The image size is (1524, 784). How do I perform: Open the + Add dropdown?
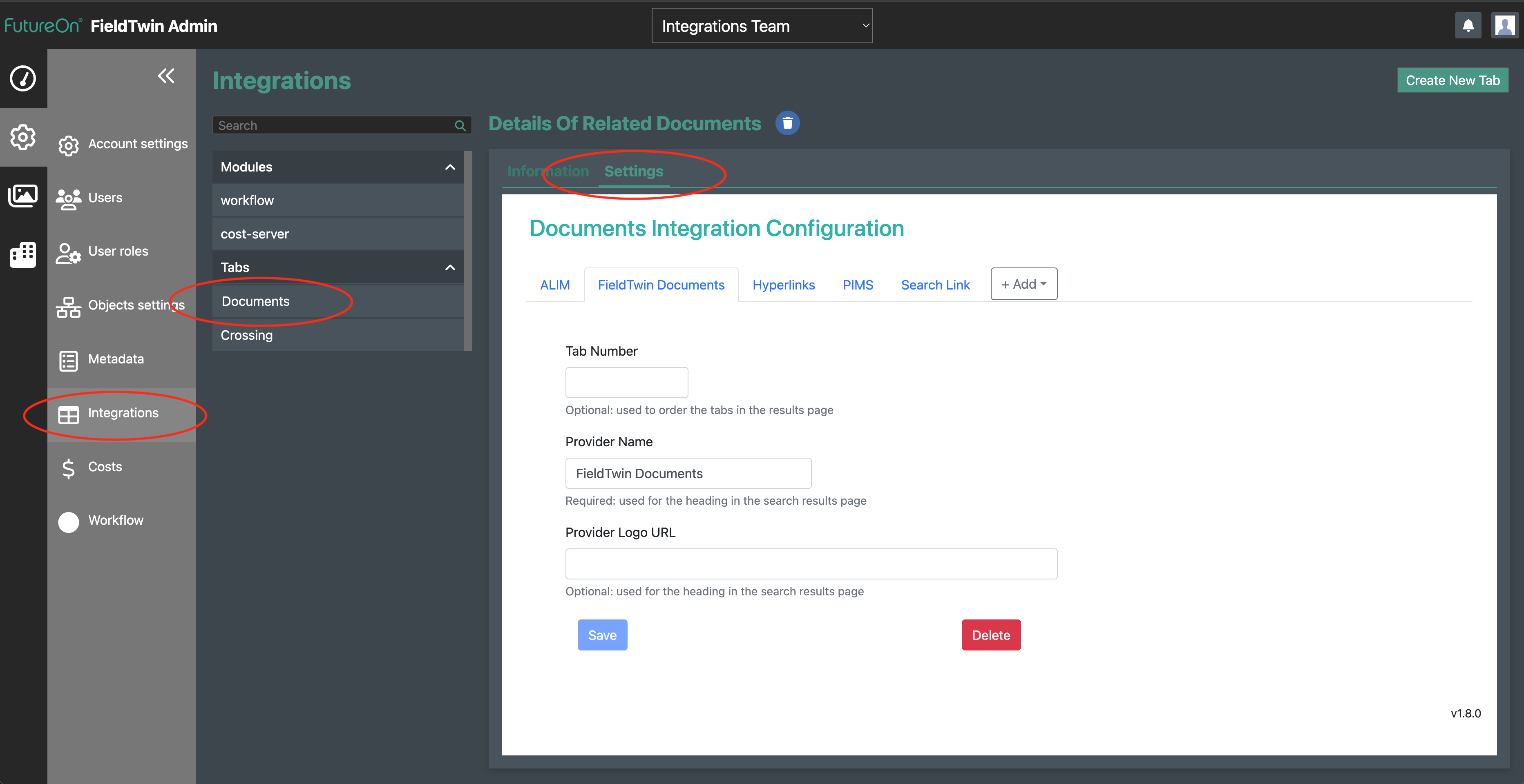(x=1024, y=284)
